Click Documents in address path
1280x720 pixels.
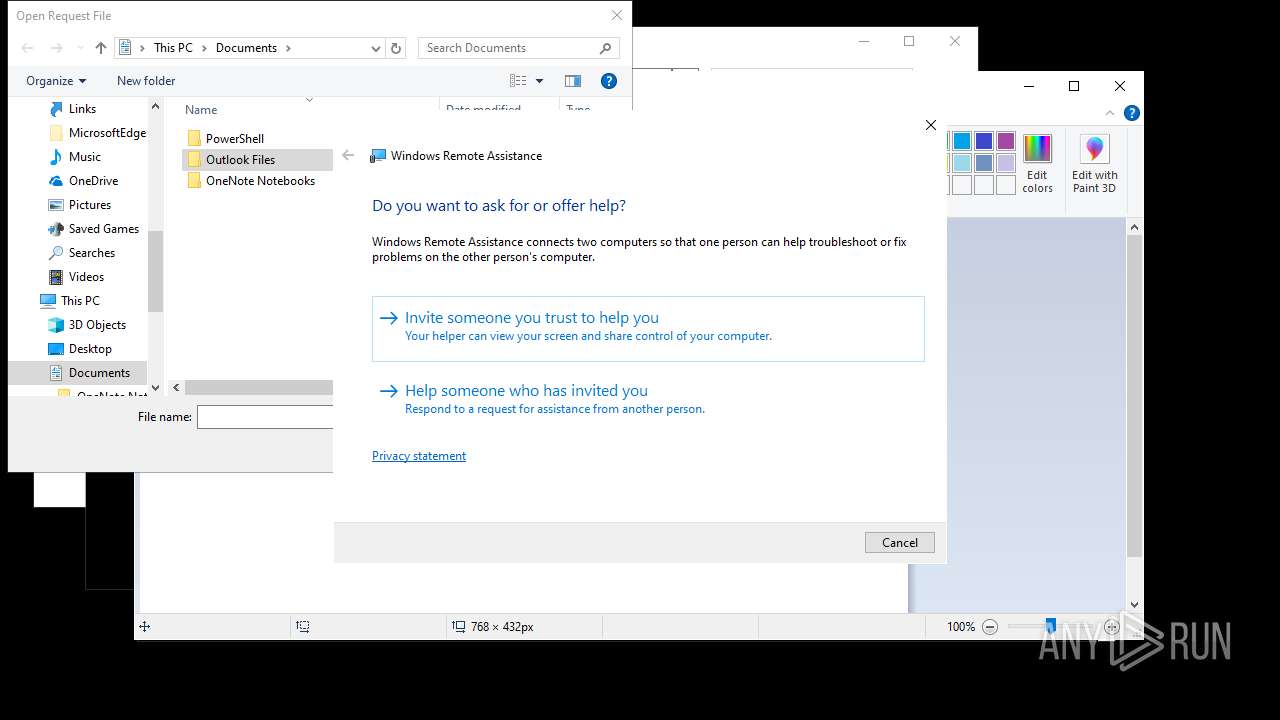(246, 48)
